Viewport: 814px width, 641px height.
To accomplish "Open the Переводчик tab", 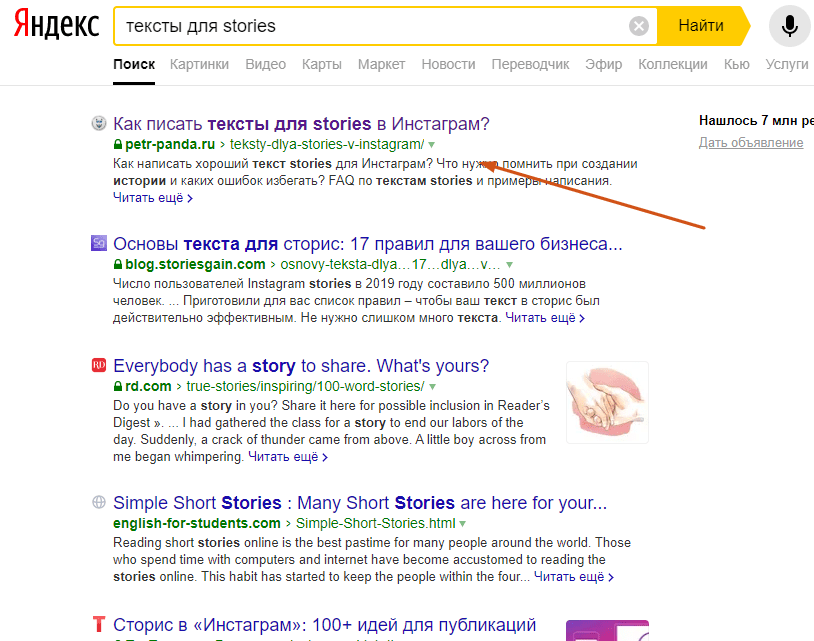I will click(531, 64).
